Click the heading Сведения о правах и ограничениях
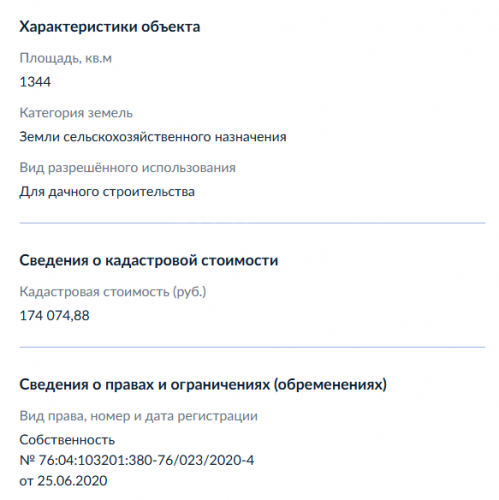The image size is (499, 500). [x=203, y=385]
